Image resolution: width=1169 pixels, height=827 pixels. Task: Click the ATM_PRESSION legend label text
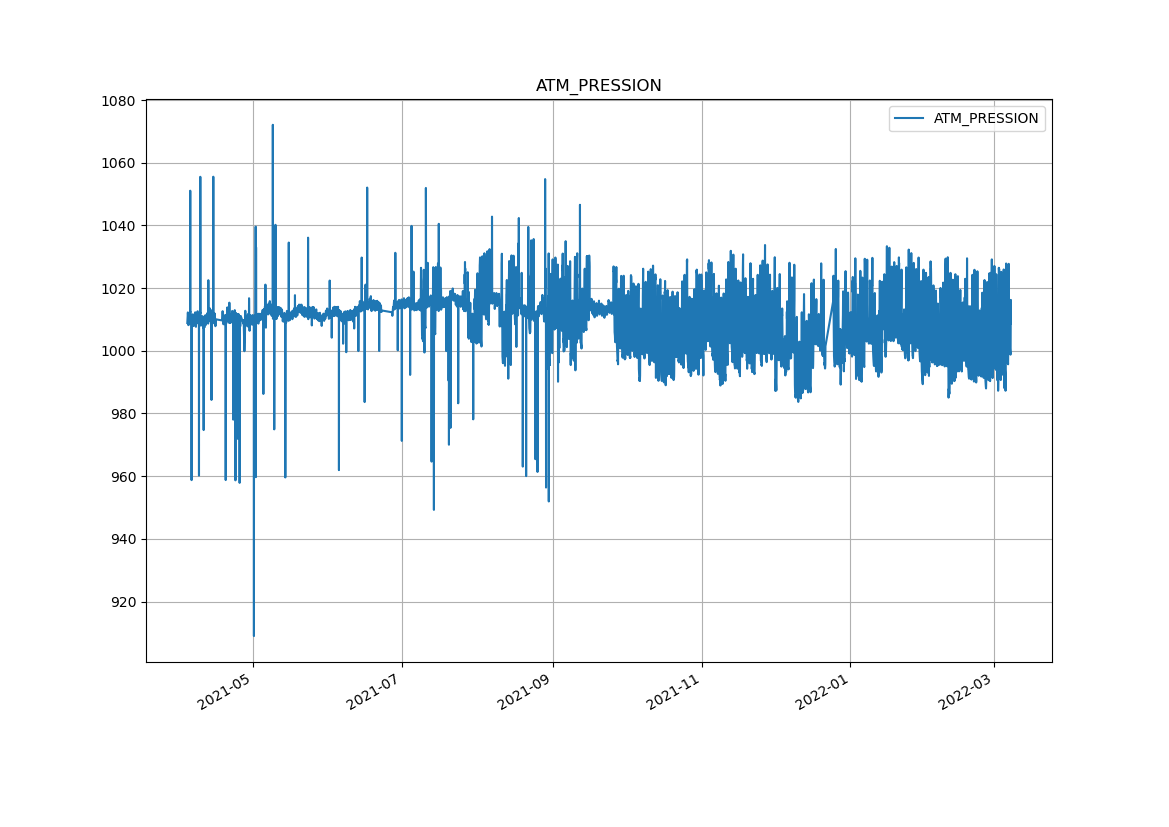tap(985, 119)
